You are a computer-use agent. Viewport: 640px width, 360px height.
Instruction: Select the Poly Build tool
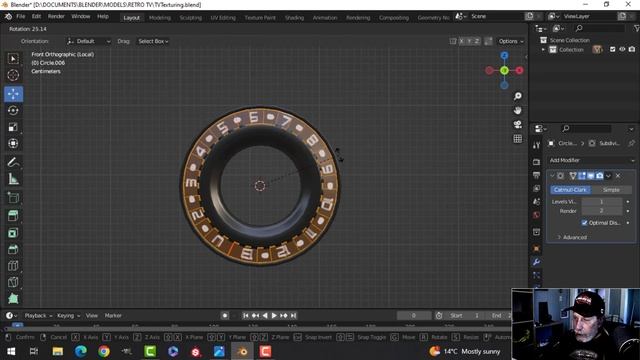[13, 298]
